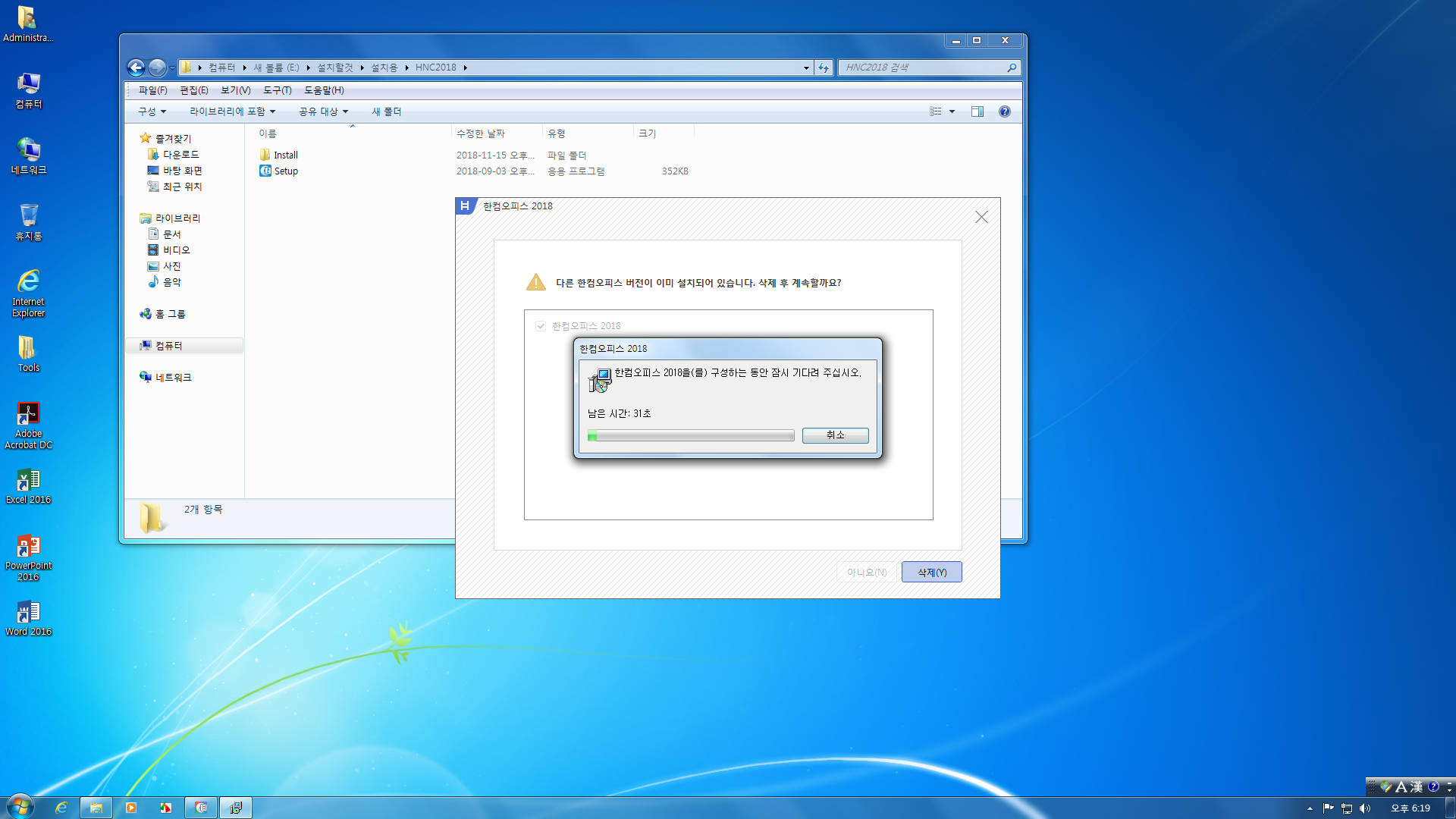This screenshot has width=1456, height=819.
Task: Show hidden tray icons arrow
Action: coord(1310,808)
